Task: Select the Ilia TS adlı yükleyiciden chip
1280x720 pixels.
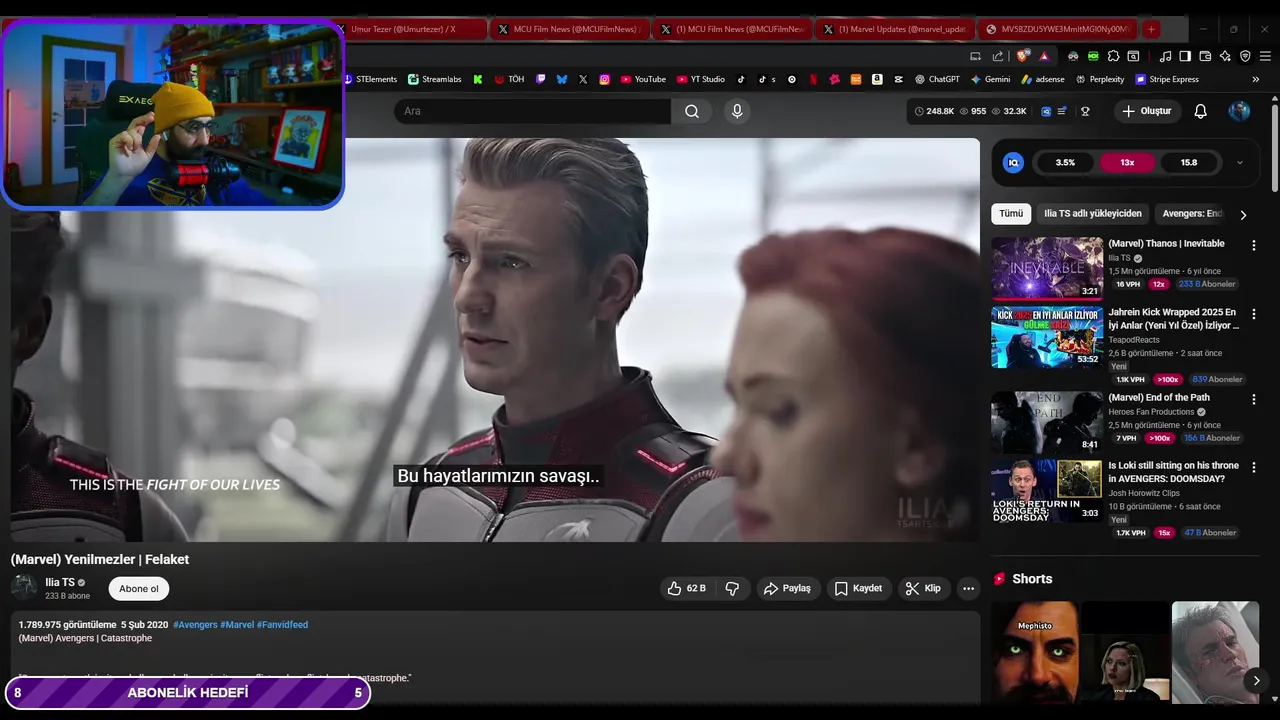Action: coord(1093,214)
